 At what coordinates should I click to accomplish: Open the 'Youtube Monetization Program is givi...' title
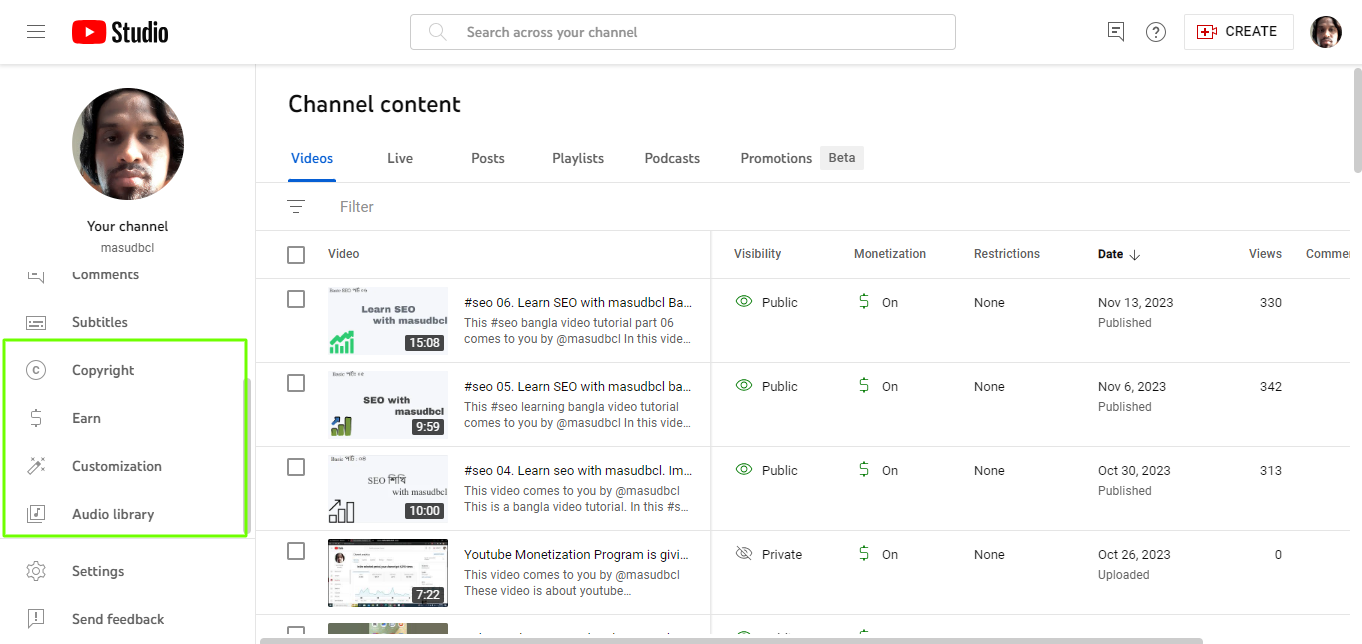click(x=576, y=554)
